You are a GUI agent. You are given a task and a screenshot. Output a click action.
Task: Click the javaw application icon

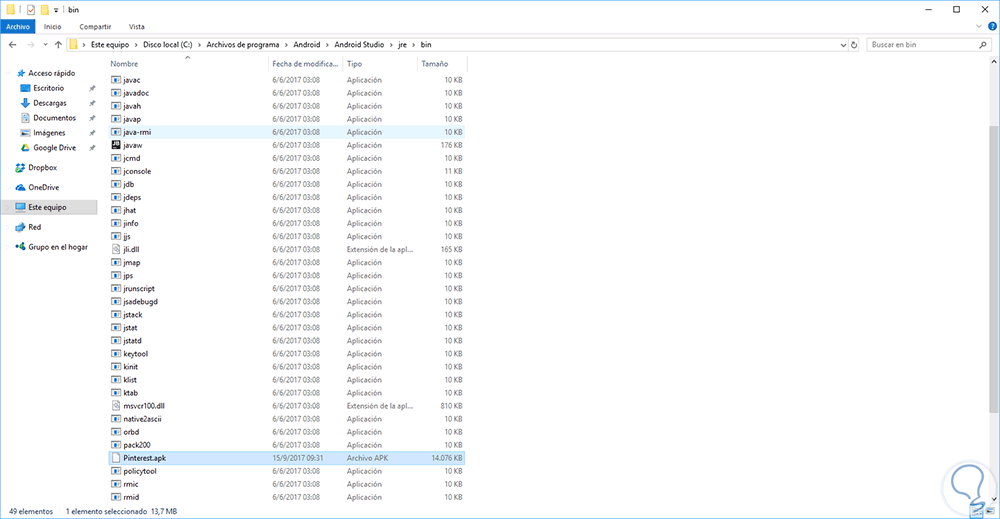(116, 145)
